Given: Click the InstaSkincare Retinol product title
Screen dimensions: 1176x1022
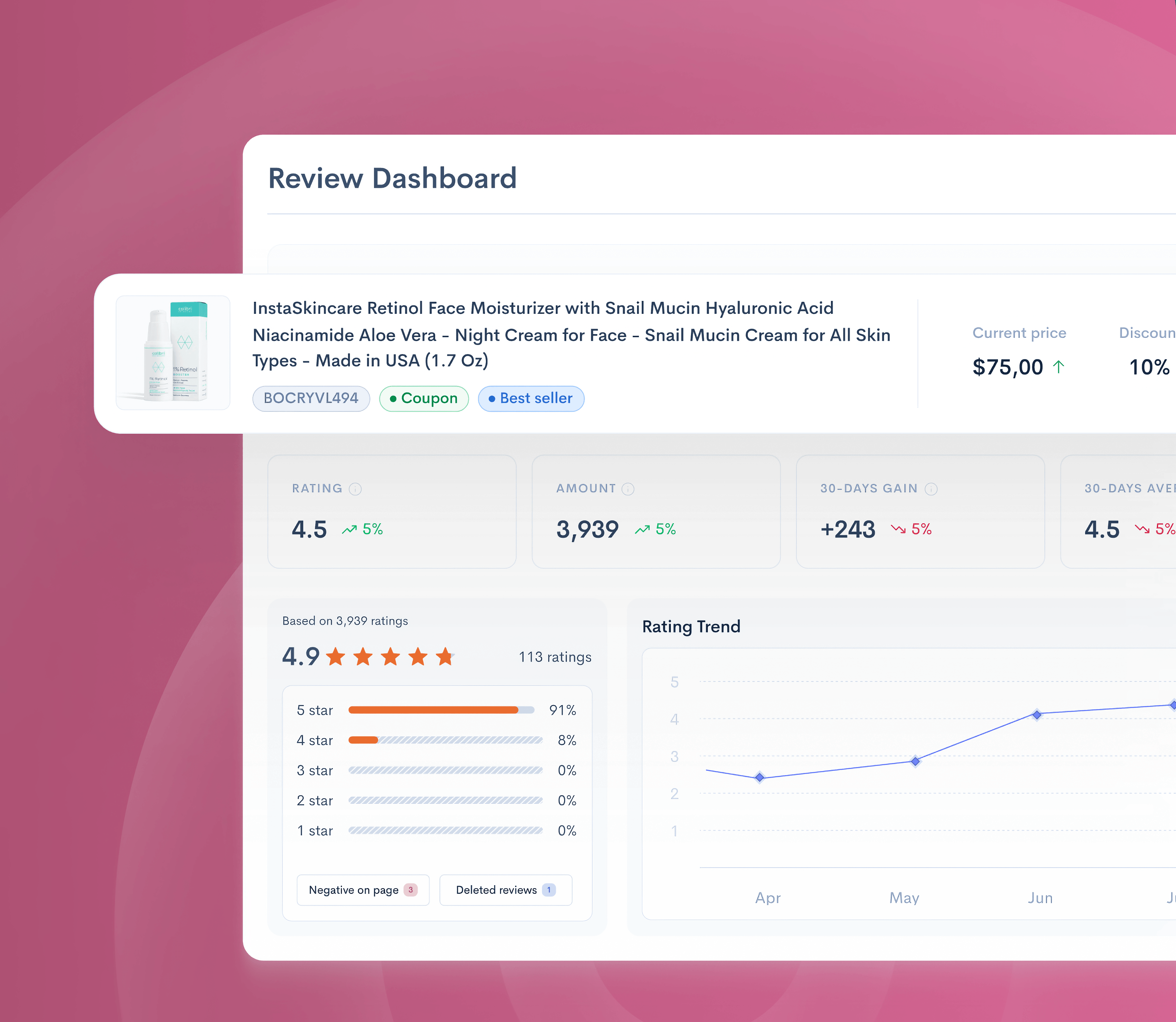Looking at the screenshot, I should tap(571, 334).
